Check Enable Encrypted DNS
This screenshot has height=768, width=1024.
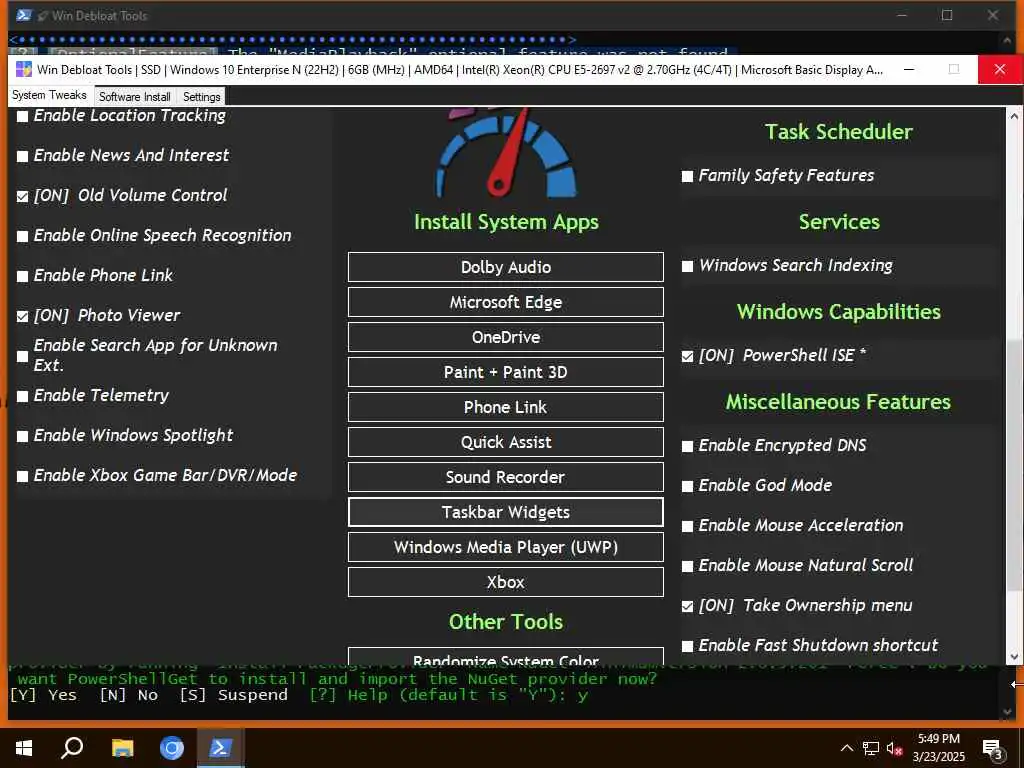click(x=687, y=447)
